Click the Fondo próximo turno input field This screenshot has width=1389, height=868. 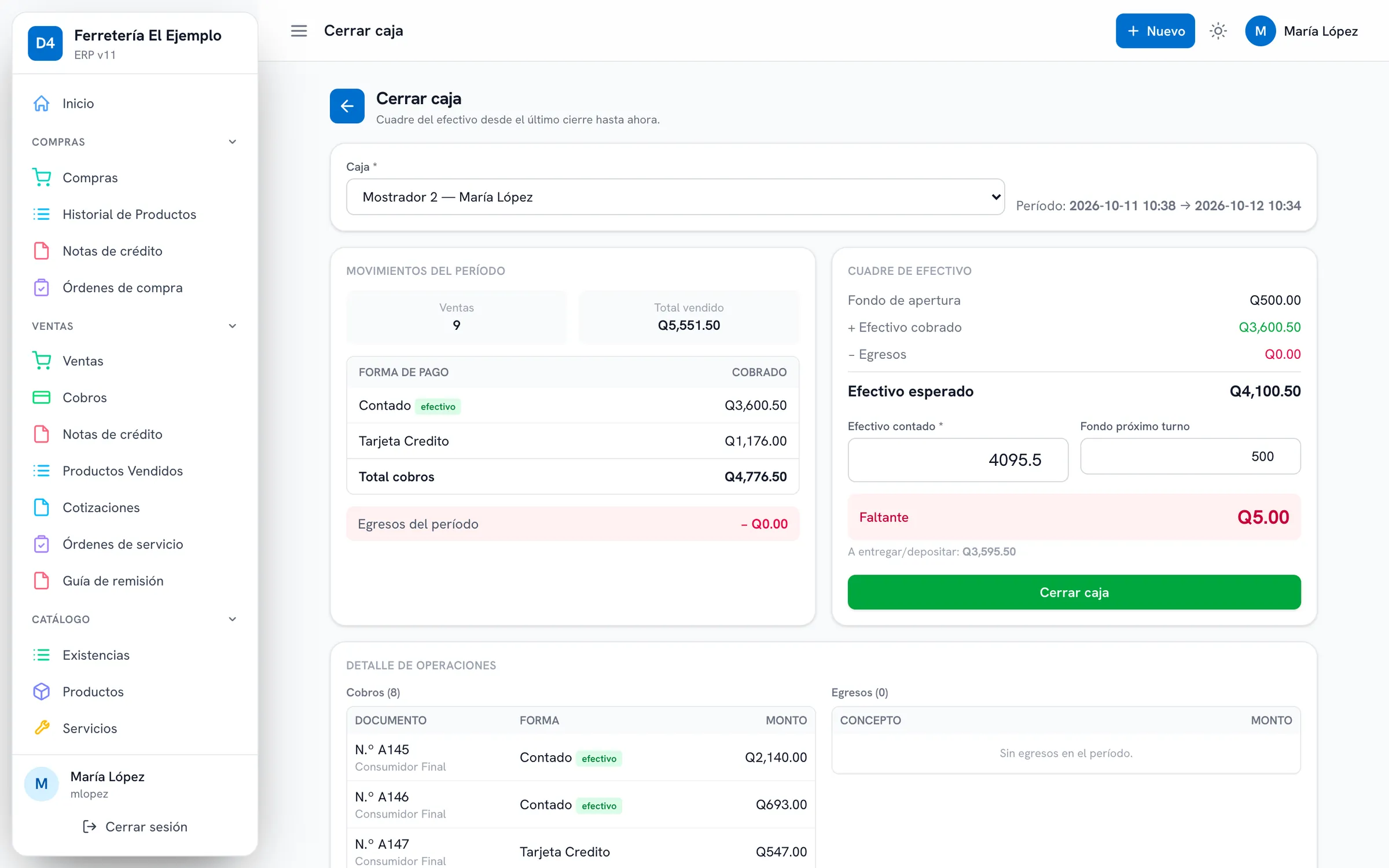click(x=1190, y=456)
